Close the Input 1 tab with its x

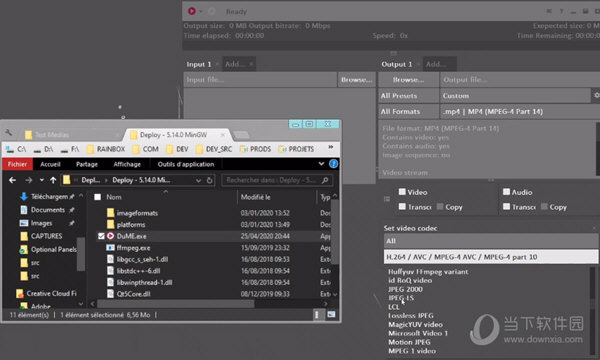[217, 64]
